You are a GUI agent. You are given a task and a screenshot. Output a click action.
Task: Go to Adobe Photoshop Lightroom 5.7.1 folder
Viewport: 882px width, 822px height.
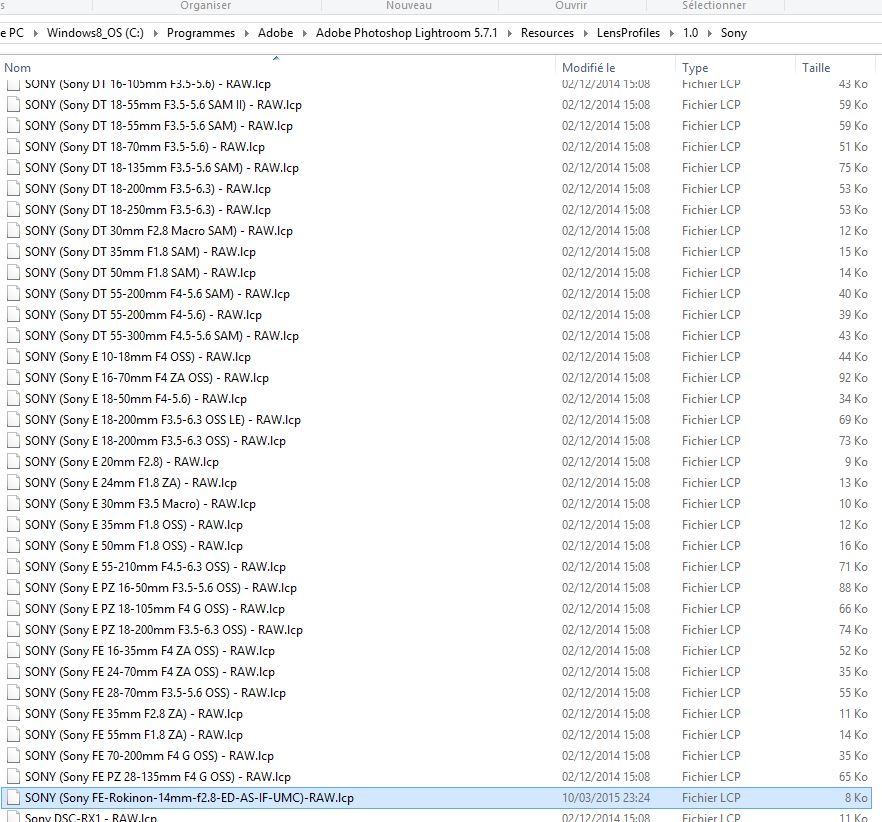(407, 33)
